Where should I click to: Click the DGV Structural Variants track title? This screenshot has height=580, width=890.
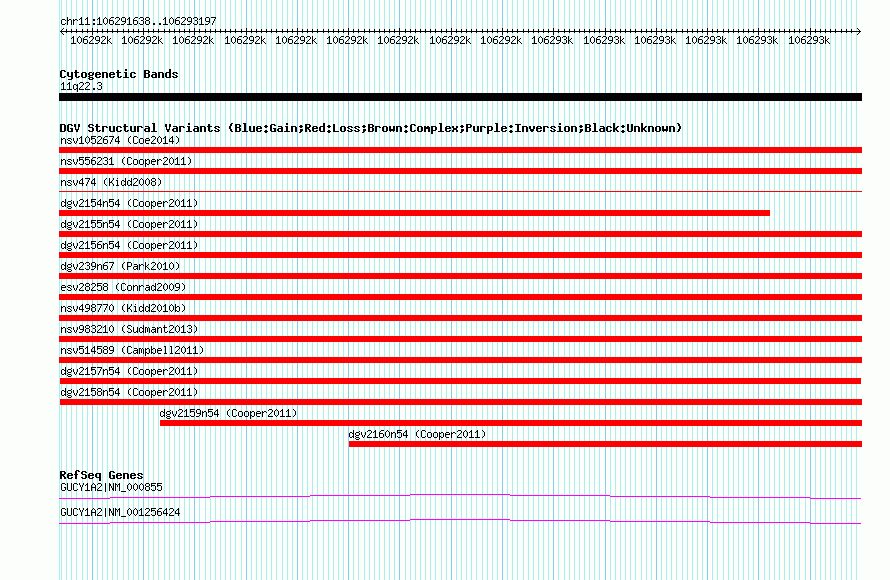[370, 128]
